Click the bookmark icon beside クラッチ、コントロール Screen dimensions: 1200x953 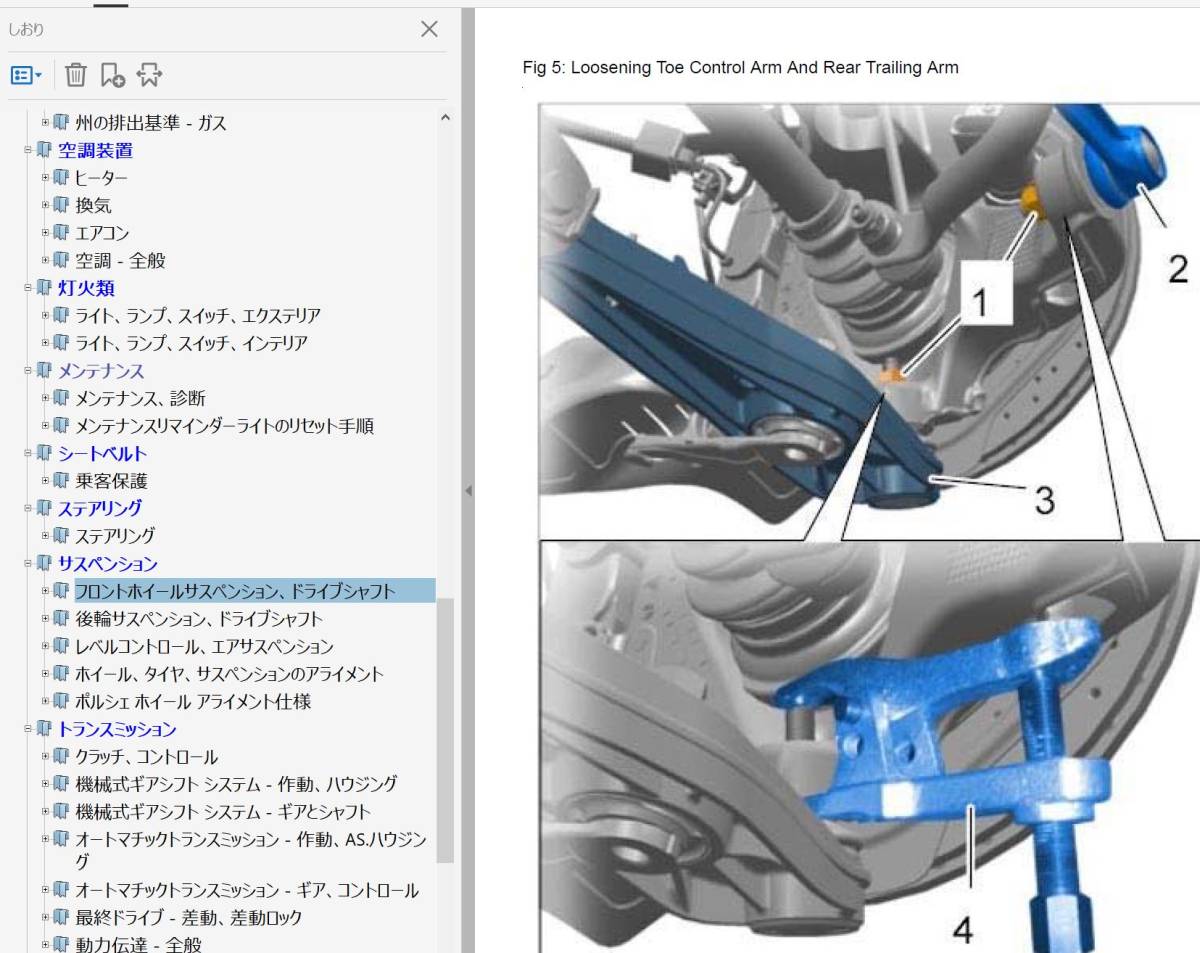tap(62, 757)
